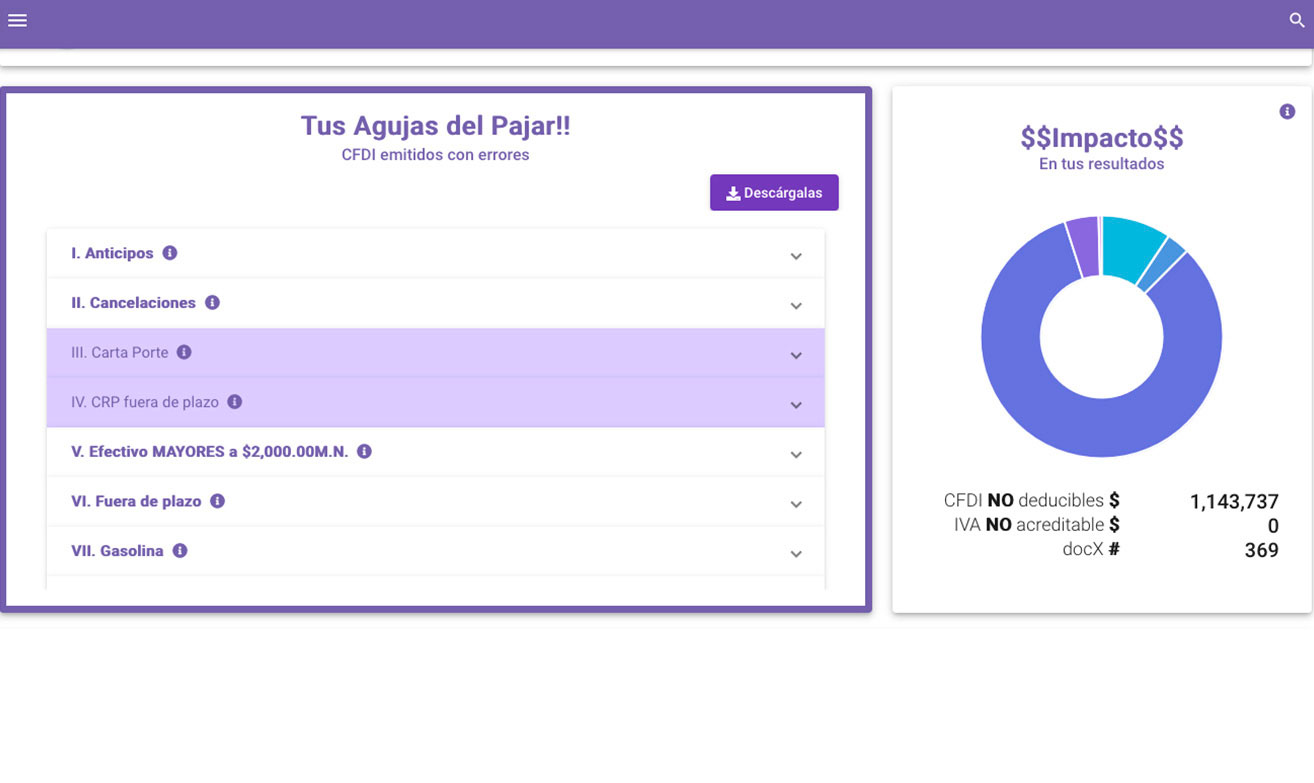Screen dimensions: 1314x783
Task: Expand the IV. CRP fuera de plazo chevron
Action: (796, 405)
